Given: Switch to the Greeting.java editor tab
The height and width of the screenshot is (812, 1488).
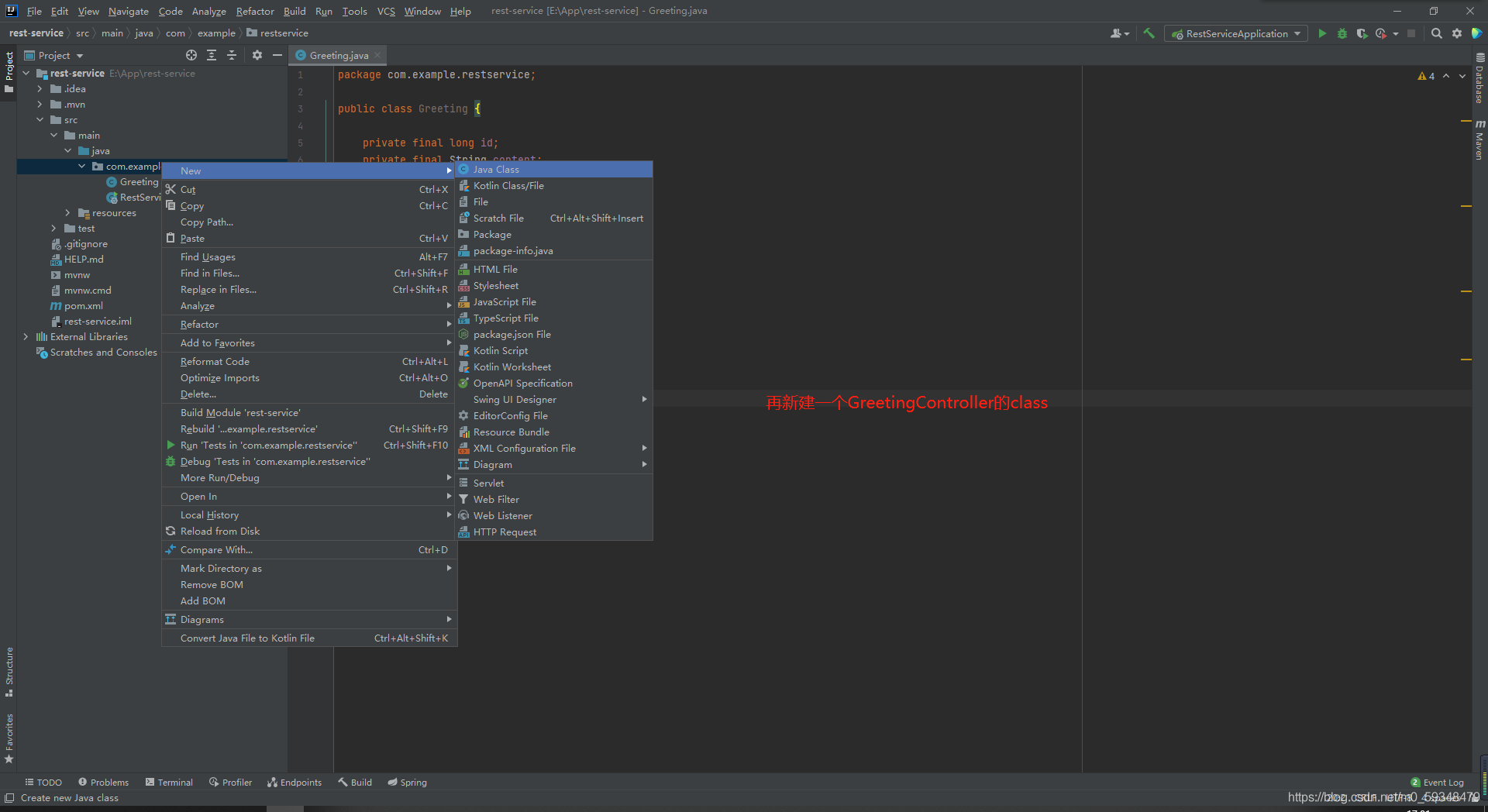Looking at the screenshot, I should pyautogui.click(x=337, y=55).
